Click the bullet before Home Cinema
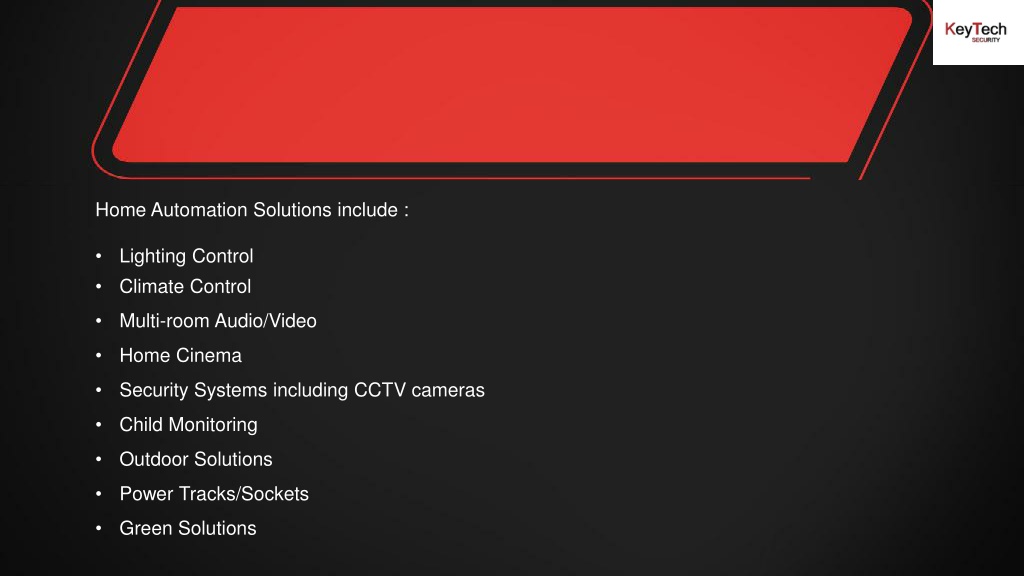Screen dimensions: 1024x576 coord(99,355)
